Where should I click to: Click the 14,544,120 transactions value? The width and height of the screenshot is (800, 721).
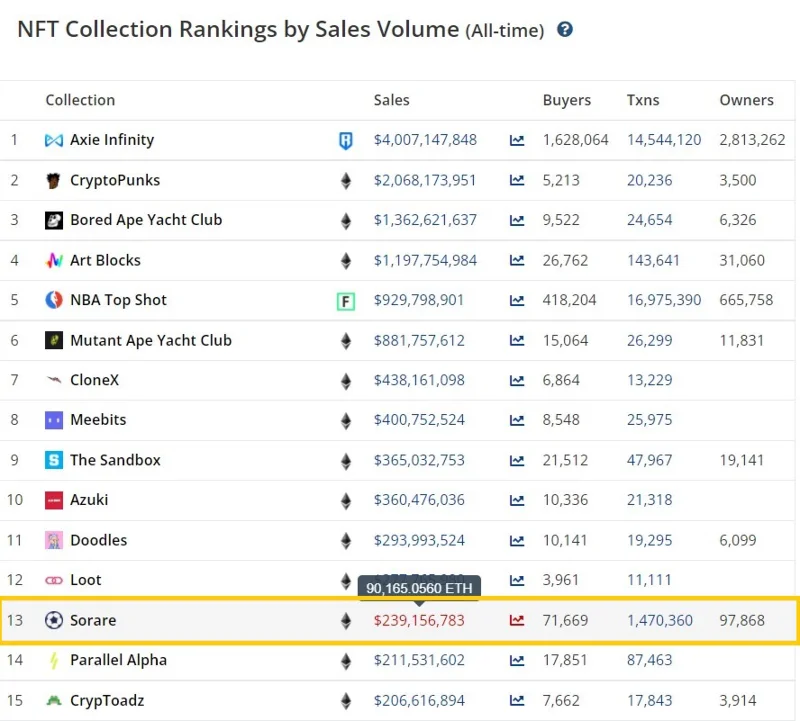(x=664, y=140)
